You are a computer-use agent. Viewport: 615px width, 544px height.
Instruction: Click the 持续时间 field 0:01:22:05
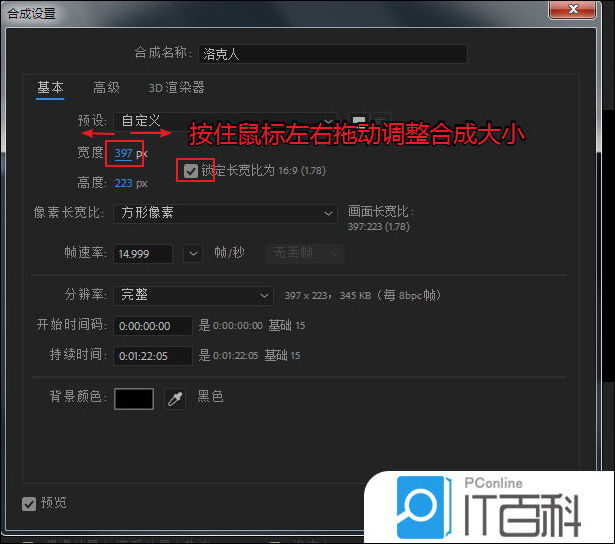click(153, 356)
